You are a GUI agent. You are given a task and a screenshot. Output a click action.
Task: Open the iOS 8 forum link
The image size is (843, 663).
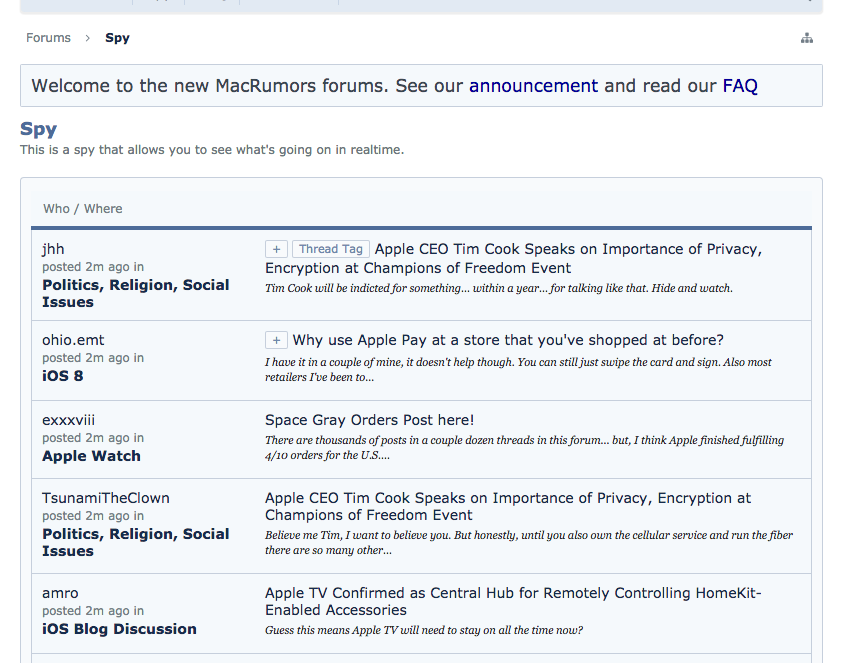(x=63, y=376)
